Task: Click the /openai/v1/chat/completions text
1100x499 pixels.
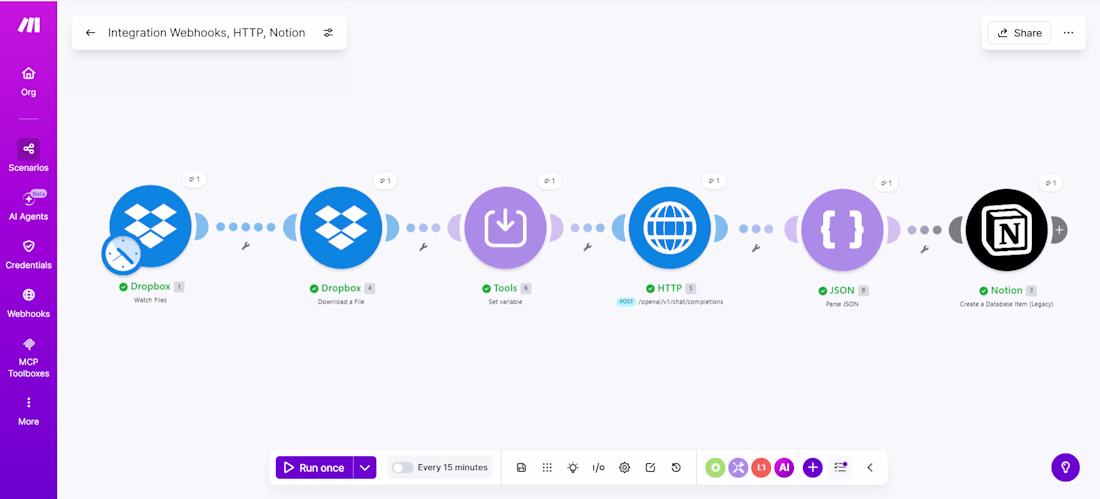Action: click(x=680, y=302)
